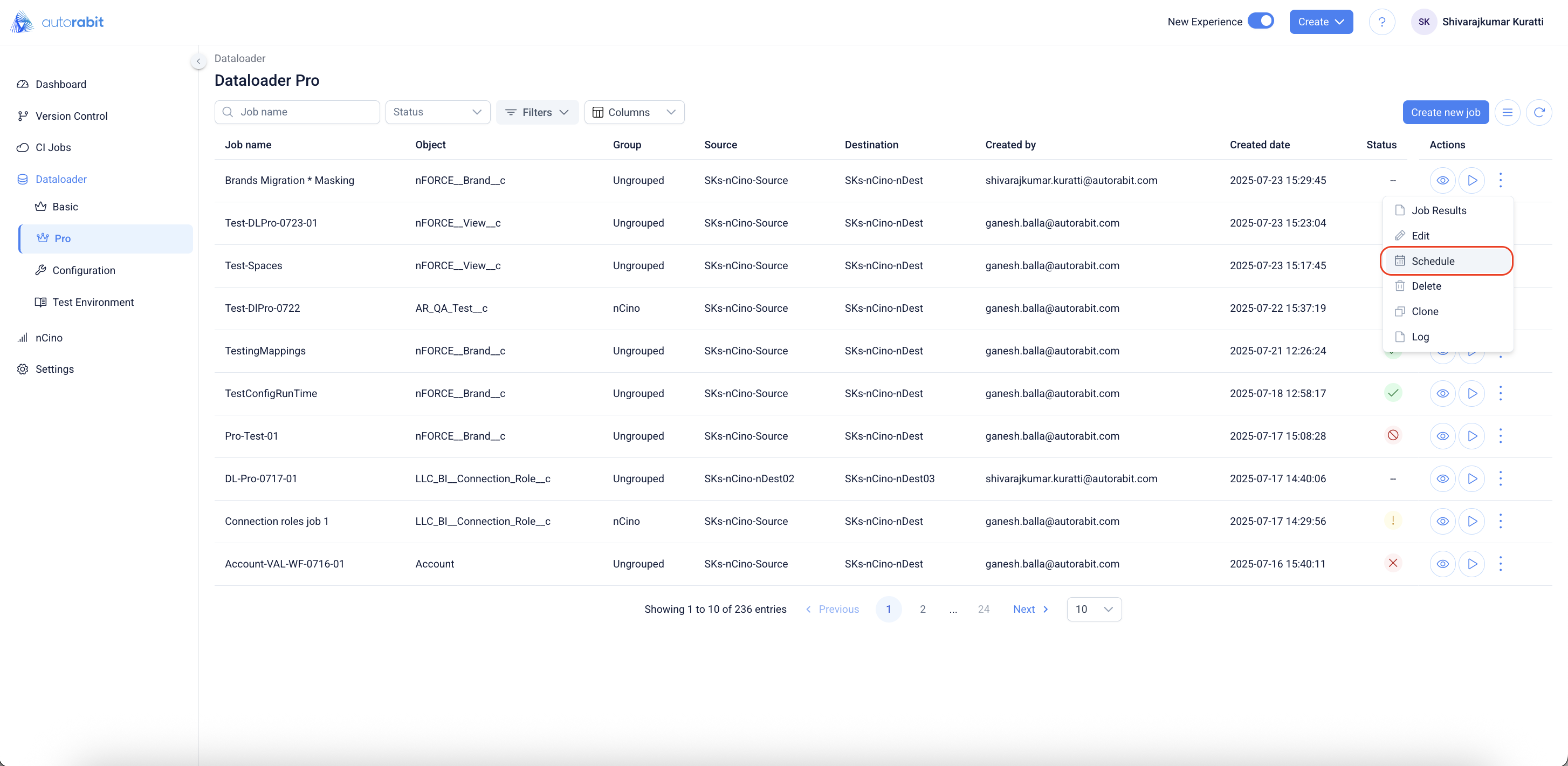This screenshot has height=766, width=1568.
Task: View the Brands Migration job with eye icon
Action: tap(1442, 180)
